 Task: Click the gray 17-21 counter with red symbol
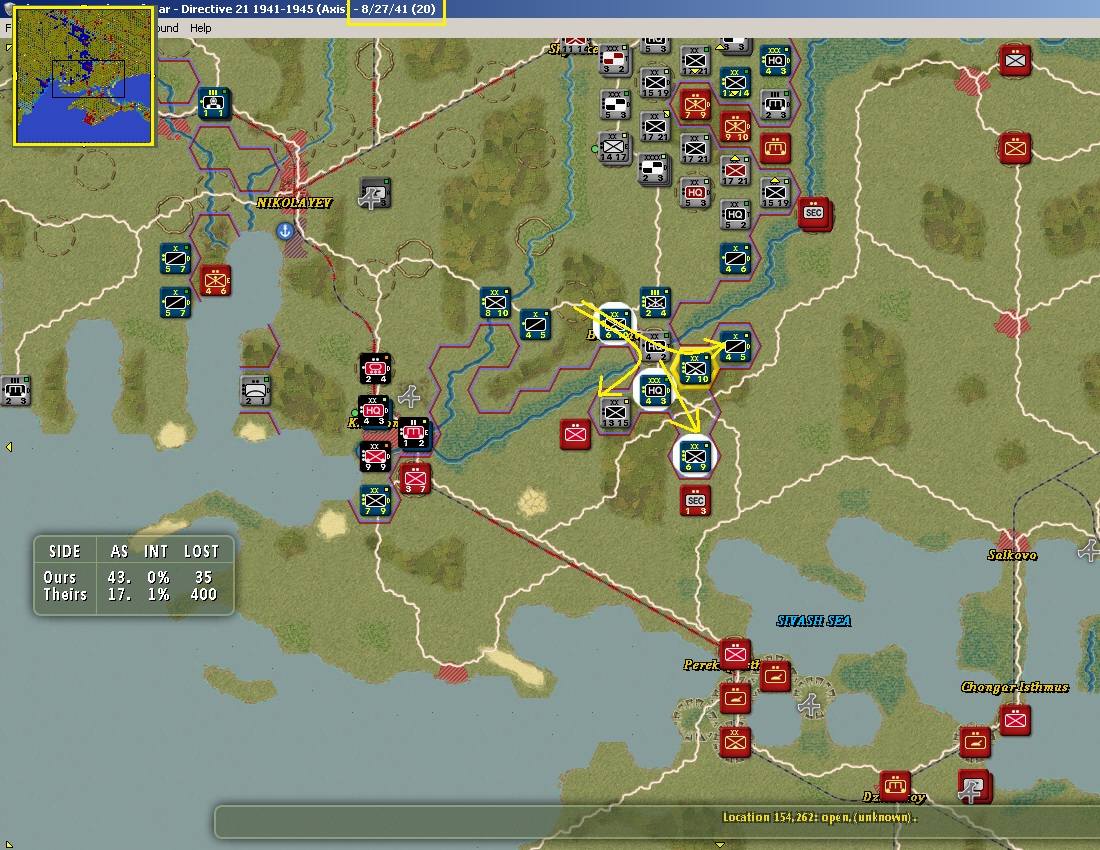pyautogui.click(x=735, y=170)
